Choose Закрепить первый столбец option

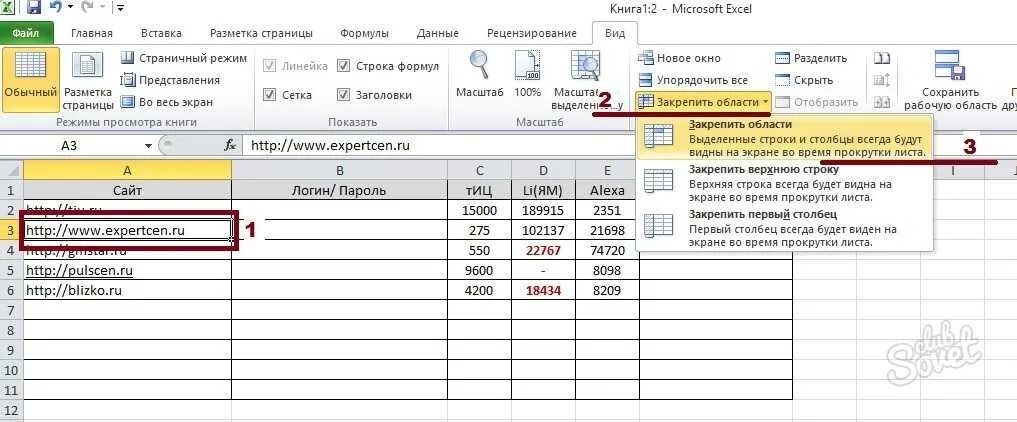click(x=785, y=228)
